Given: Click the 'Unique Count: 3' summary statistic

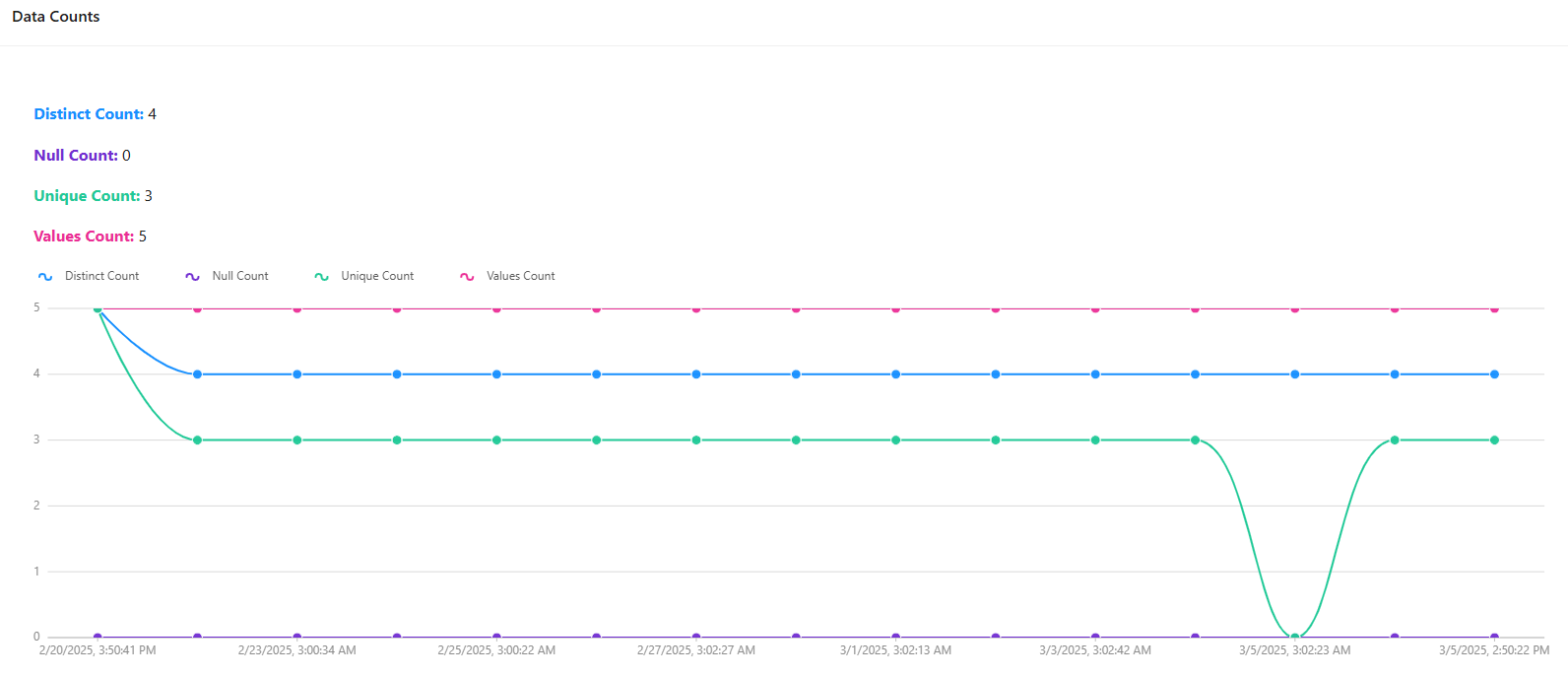Looking at the screenshot, I should click(93, 196).
